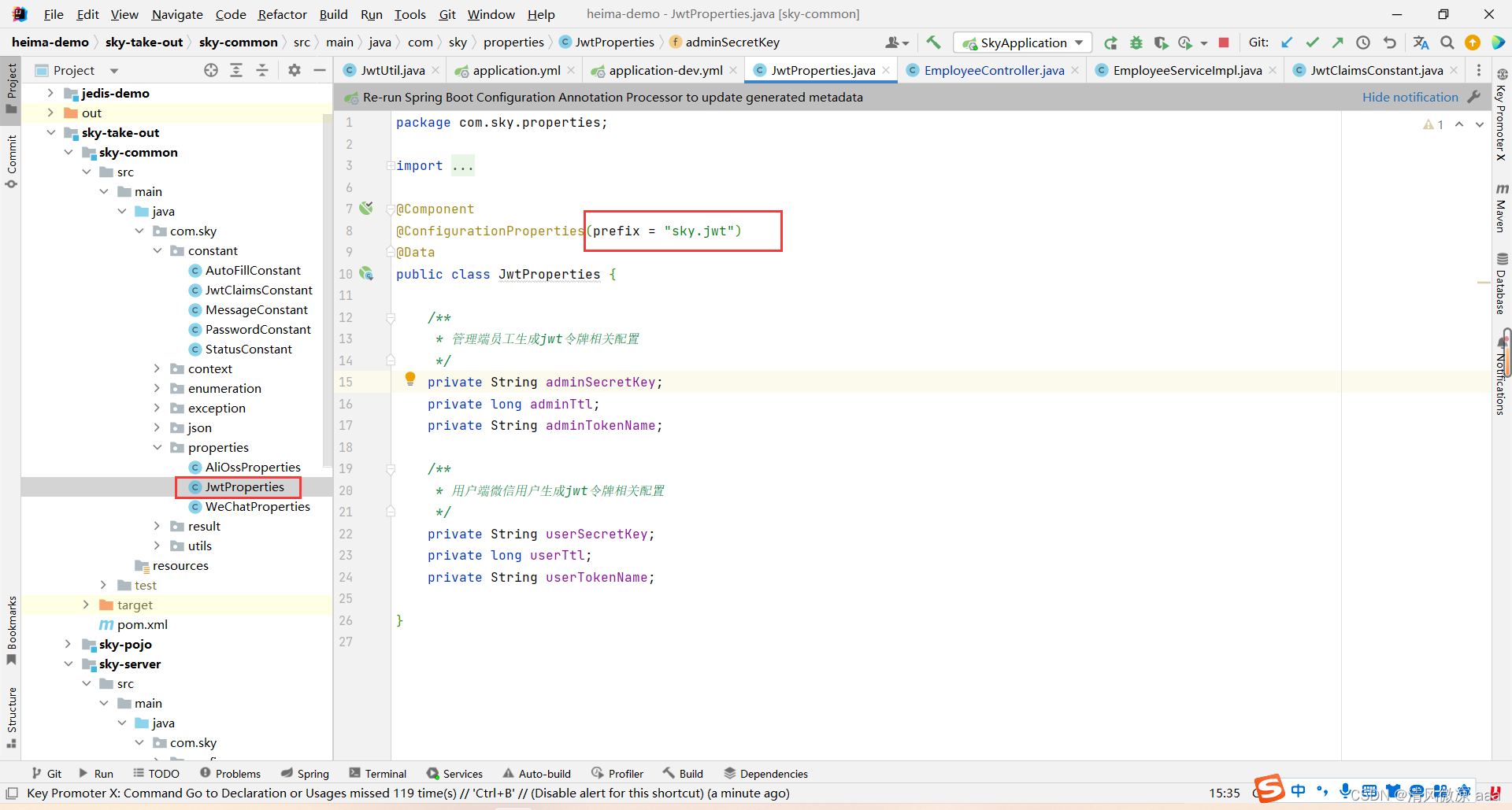Click the Run with Coverage icon
Image resolution: width=1512 pixels, height=810 pixels.
1161,43
